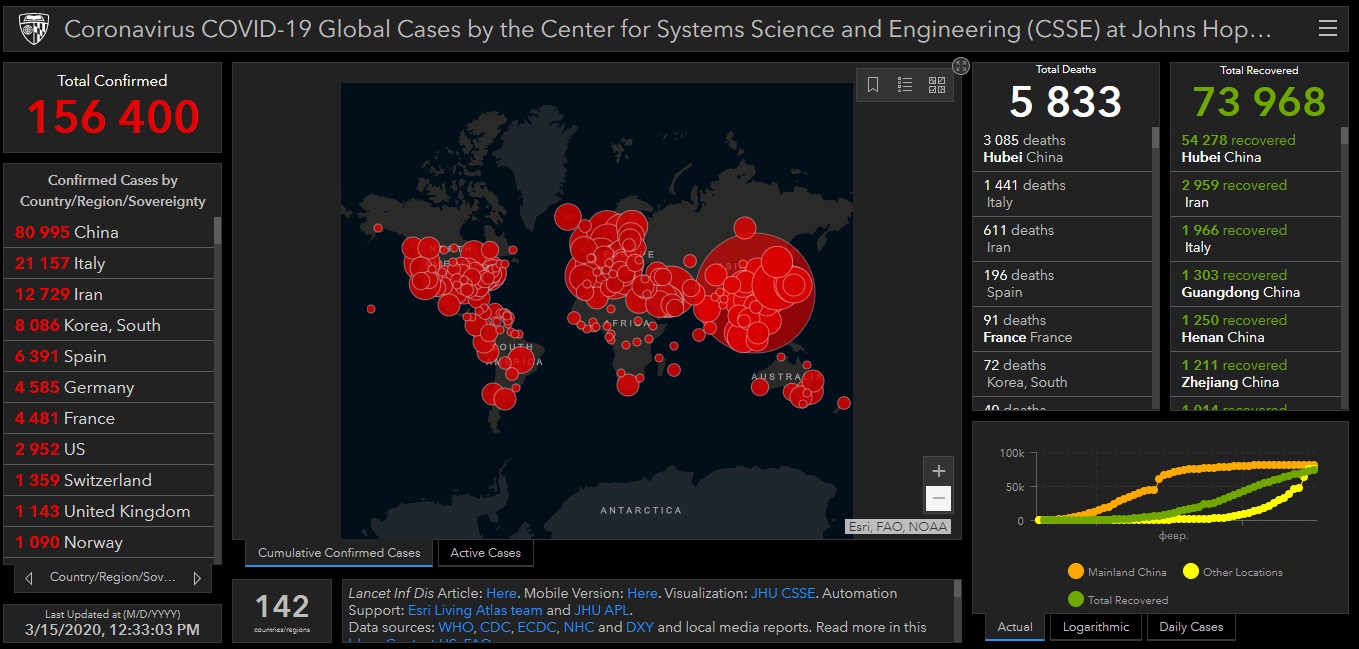Select Iran with 12 729 confirmed cases
Screen dimensions: 1359x649
[x=109, y=294]
